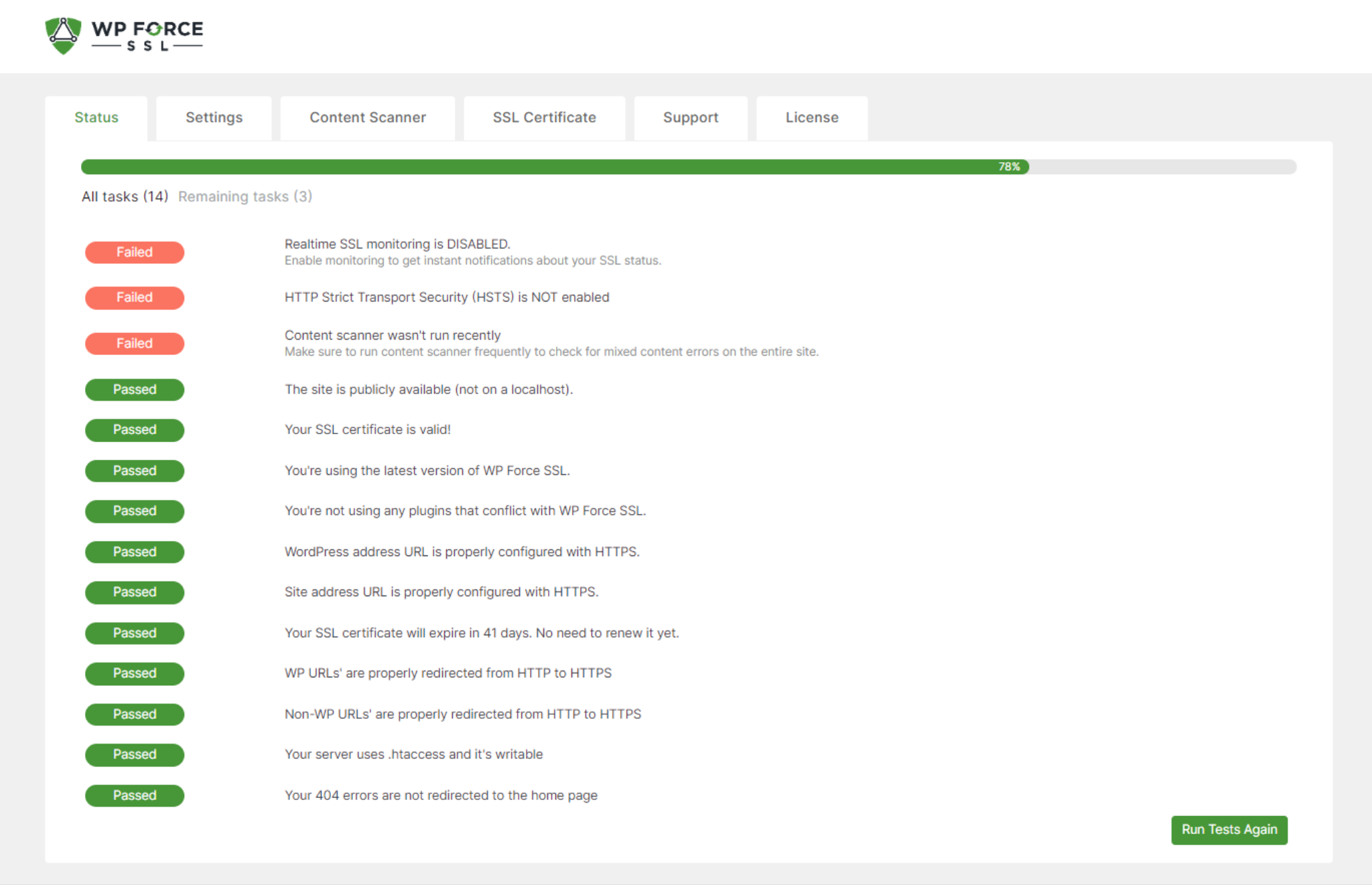Go to the SSL Certificate tab
Image resolution: width=1372 pixels, height=885 pixels.
[545, 118]
